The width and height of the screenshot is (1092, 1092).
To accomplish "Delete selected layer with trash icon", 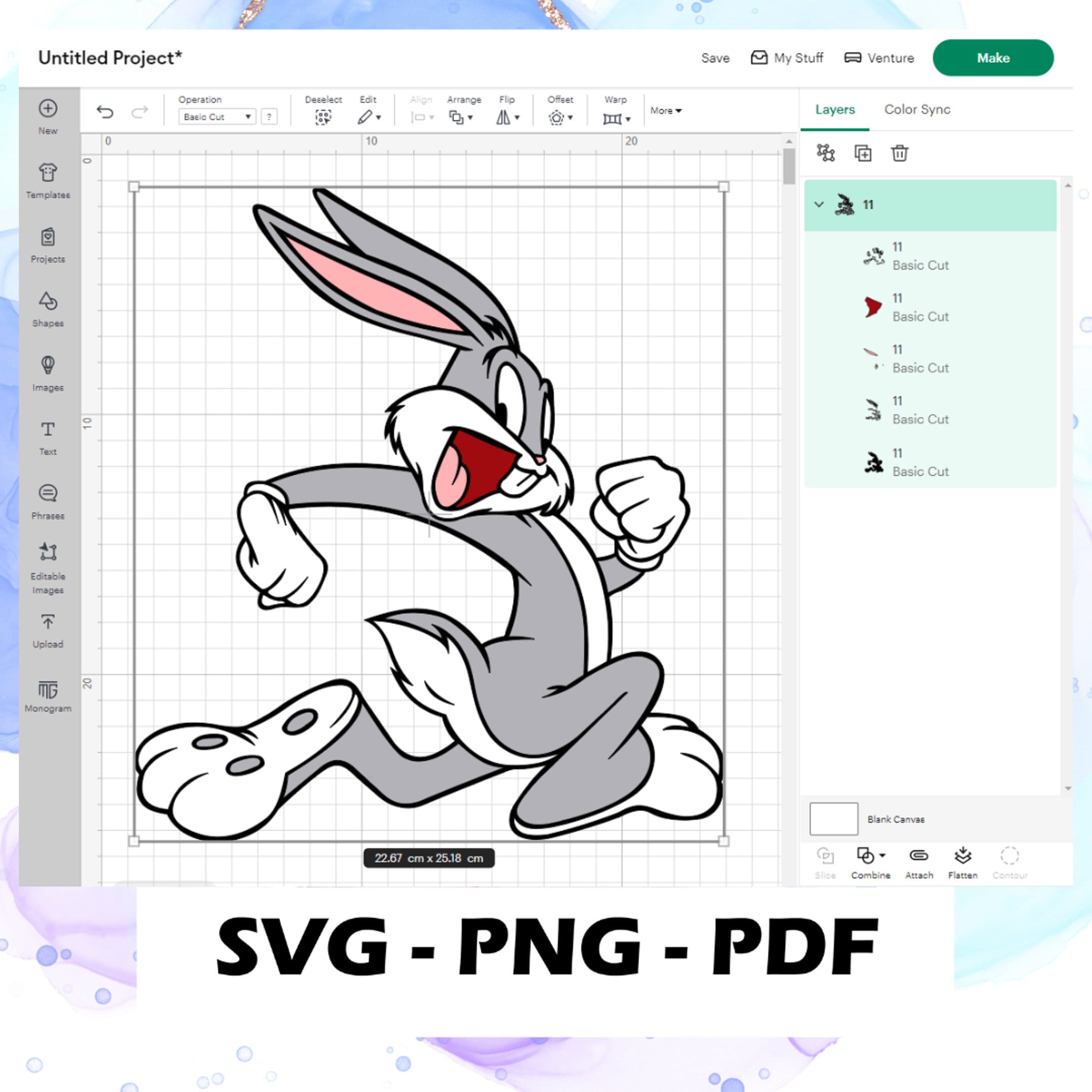I will click(899, 153).
